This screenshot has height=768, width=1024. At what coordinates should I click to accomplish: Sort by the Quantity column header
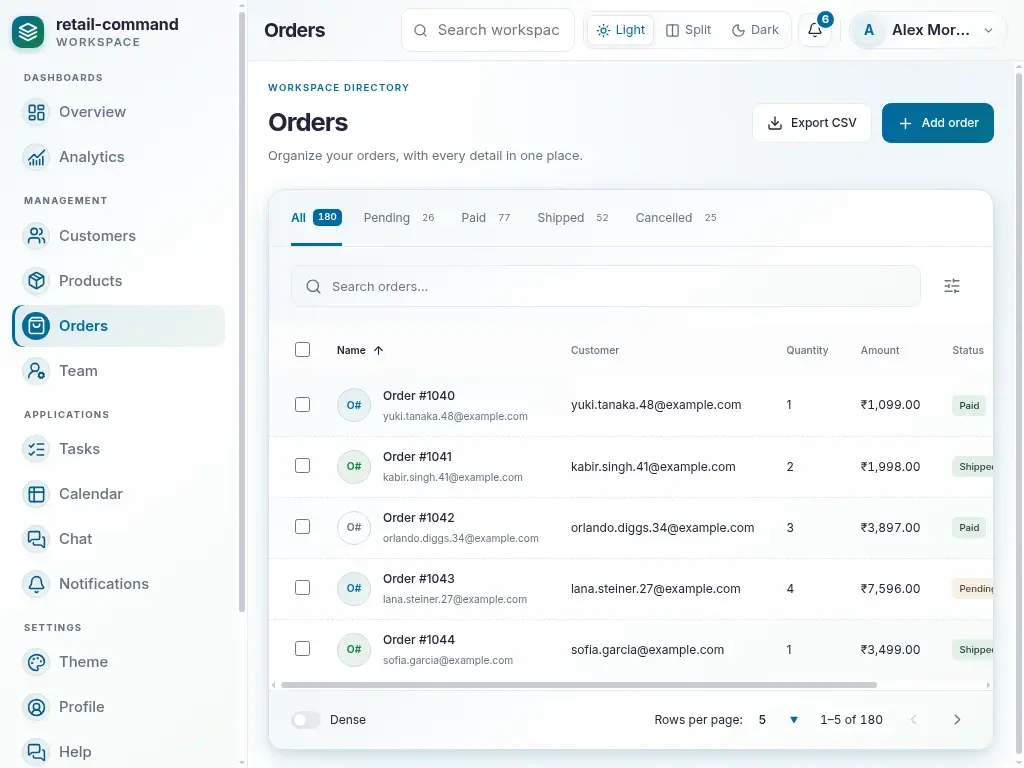(x=807, y=351)
